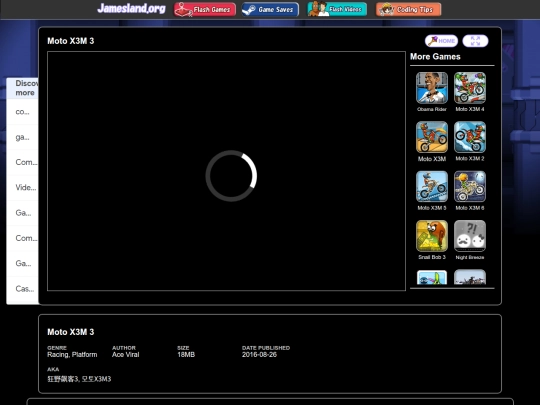540x405 pixels.
Task: Open the Moto X3M 5 game icon
Action: point(432,186)
